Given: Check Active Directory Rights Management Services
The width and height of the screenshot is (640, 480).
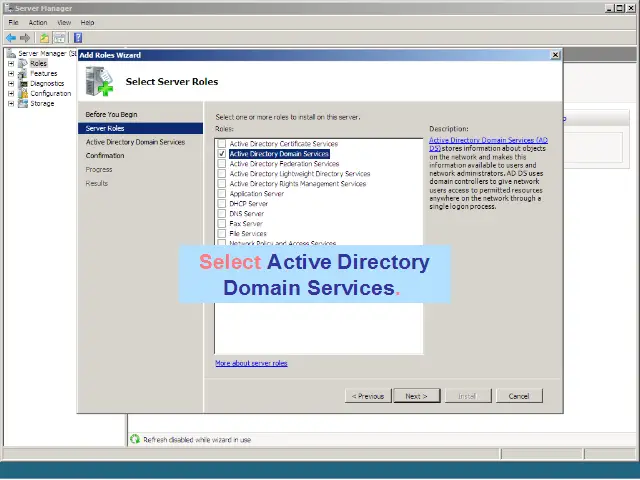Looking at the screenshot, I should coord(222,184).
